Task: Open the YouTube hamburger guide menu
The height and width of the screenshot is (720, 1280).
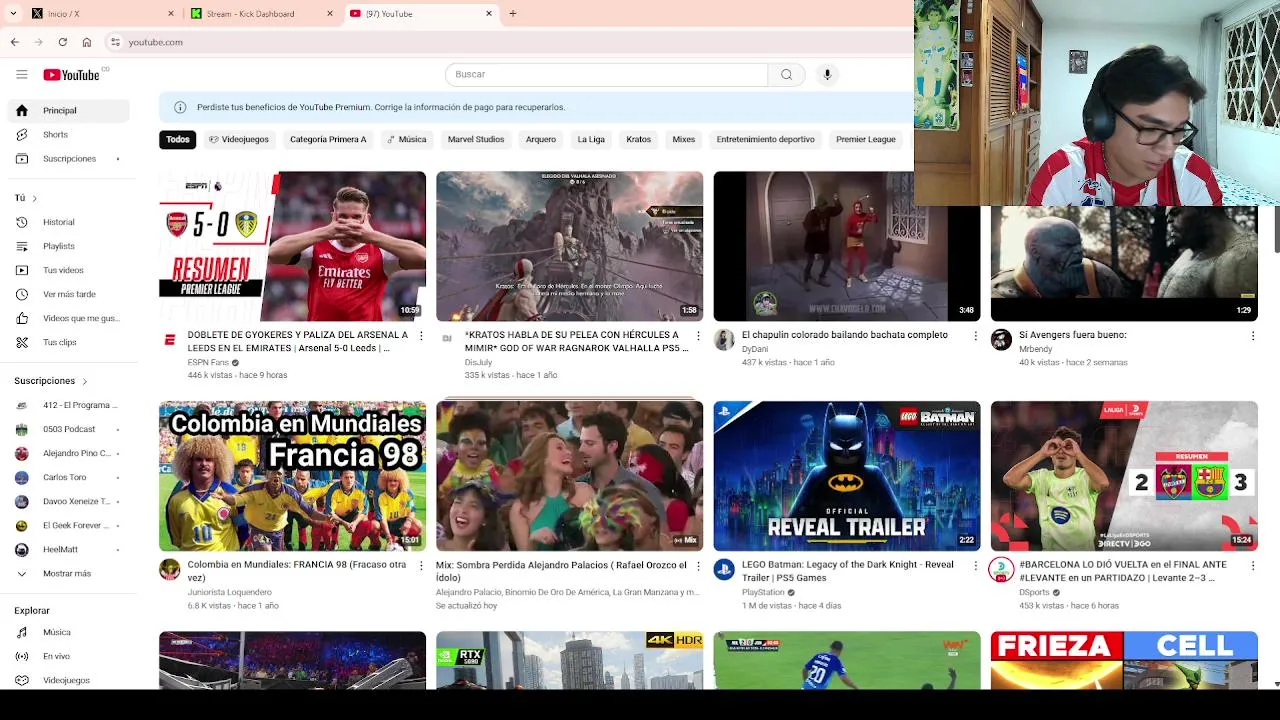Action: 21,74
